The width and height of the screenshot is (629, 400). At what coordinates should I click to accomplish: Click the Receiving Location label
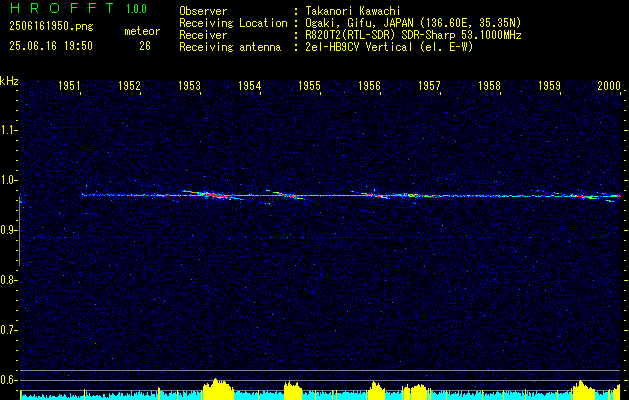tap(233, 23)
